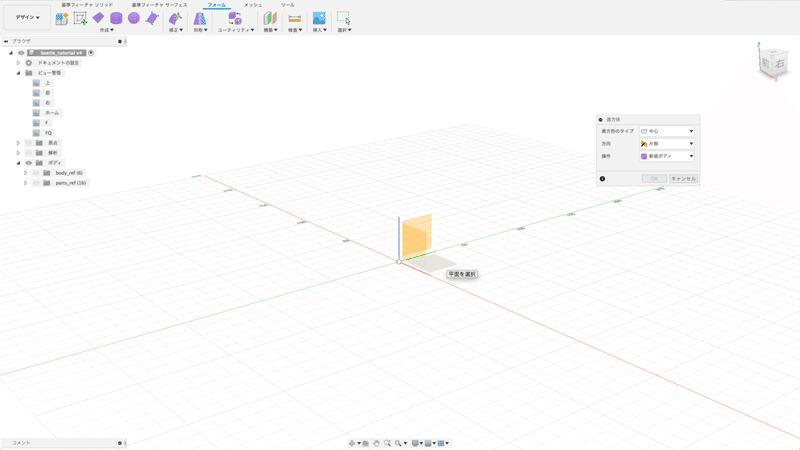
Task: Select the purple Sphere primitive tool
Action: [134, 18]
